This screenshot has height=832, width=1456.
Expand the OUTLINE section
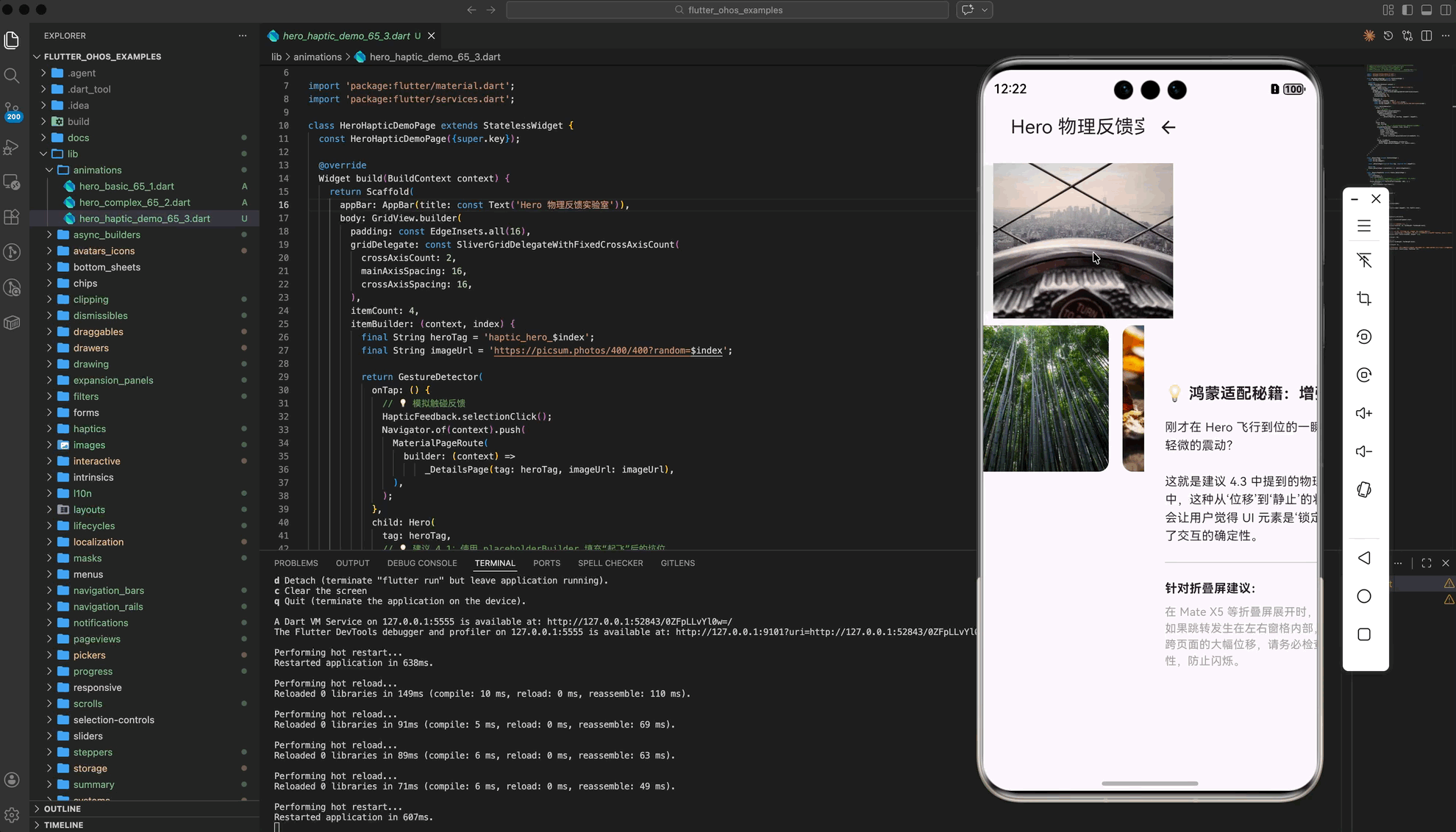point(62,808)
